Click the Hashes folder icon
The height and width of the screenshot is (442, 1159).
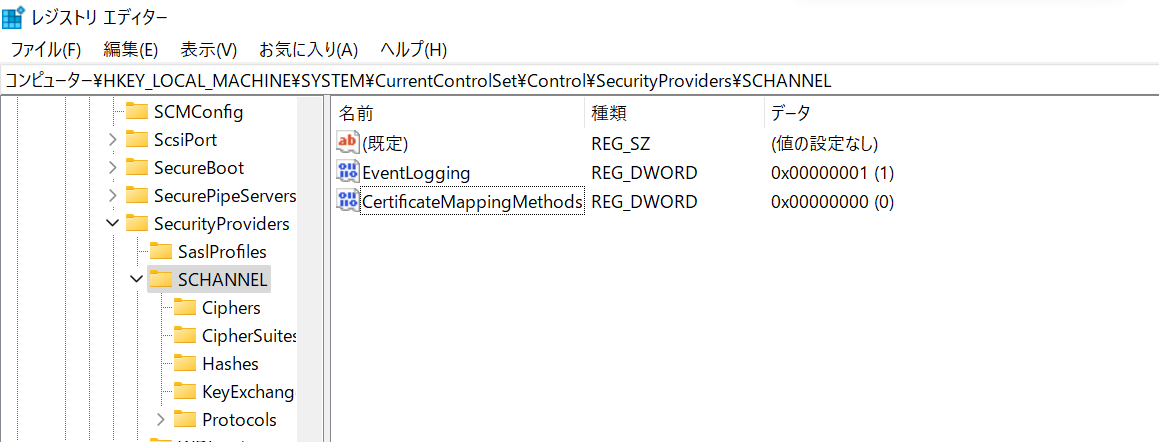click(185, 364)
